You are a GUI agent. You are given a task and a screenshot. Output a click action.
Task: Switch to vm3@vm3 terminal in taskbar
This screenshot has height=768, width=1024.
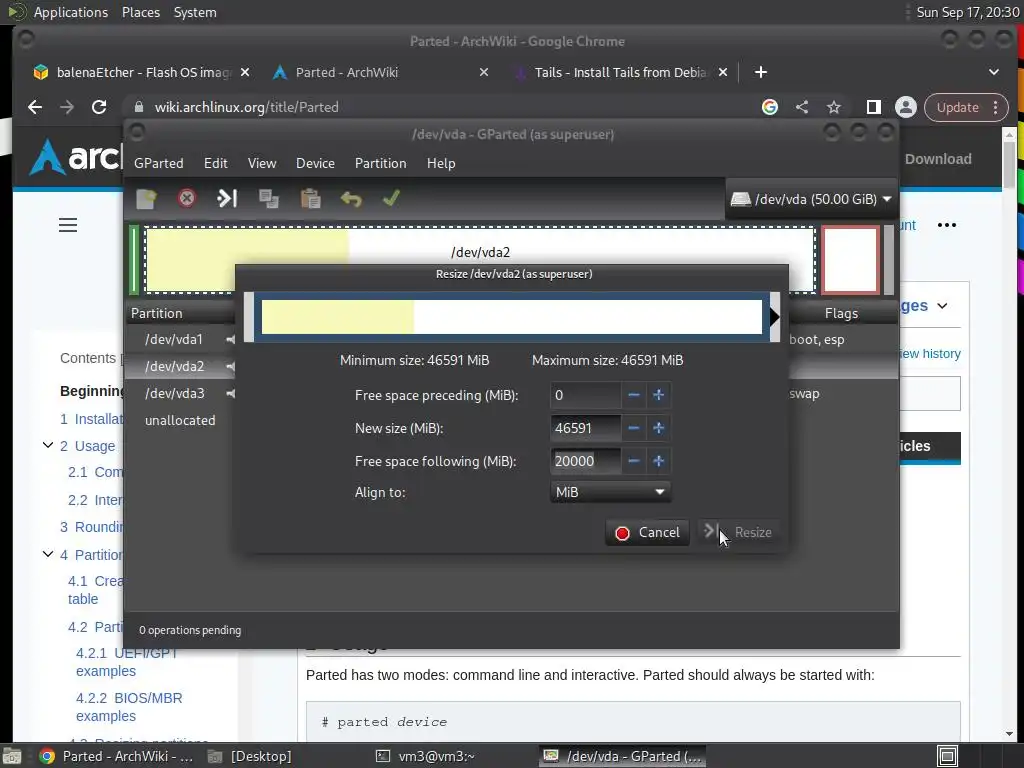coord(425,756)
